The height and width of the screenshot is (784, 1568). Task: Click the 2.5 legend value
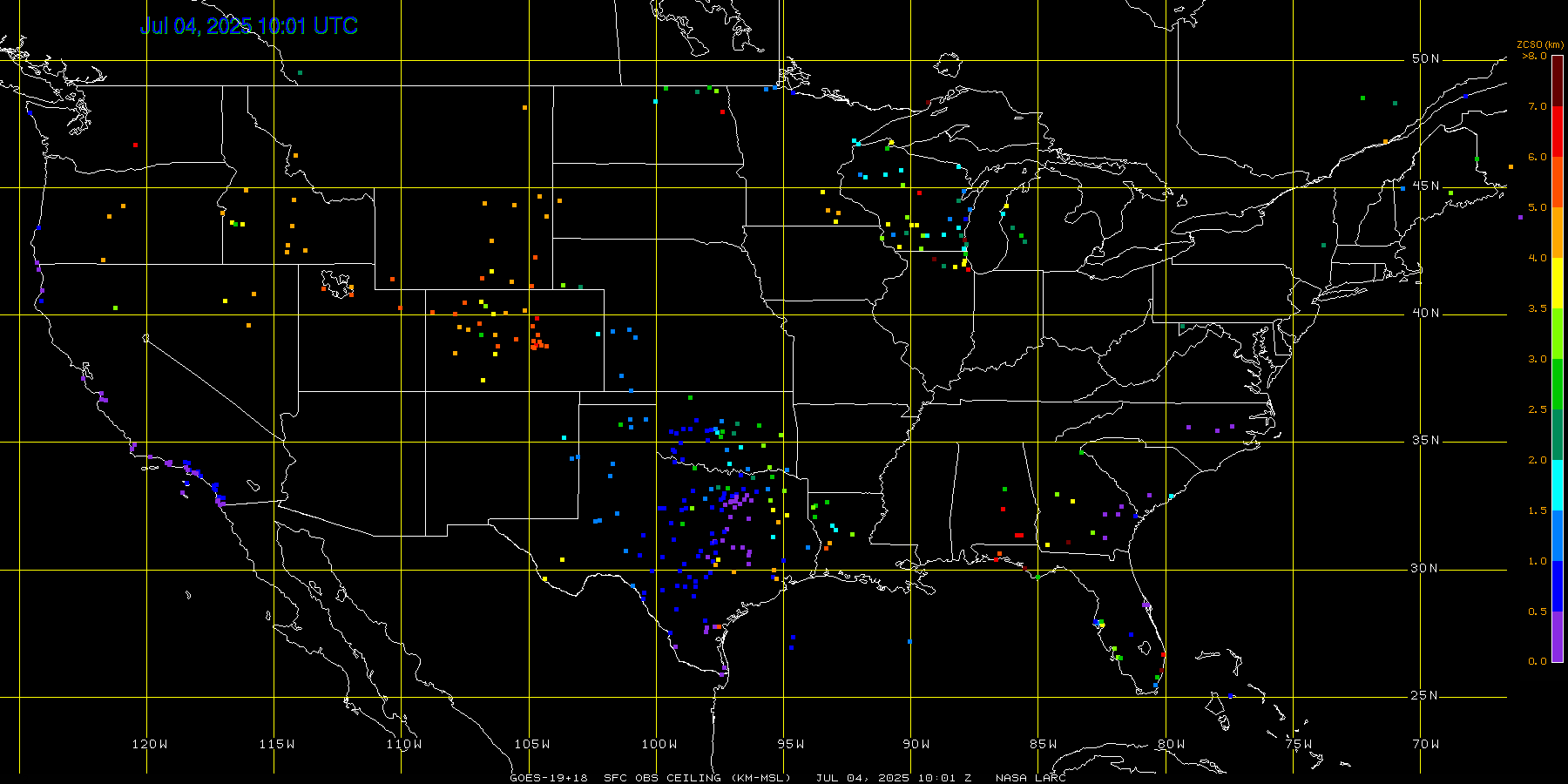tap(1538, 409)
